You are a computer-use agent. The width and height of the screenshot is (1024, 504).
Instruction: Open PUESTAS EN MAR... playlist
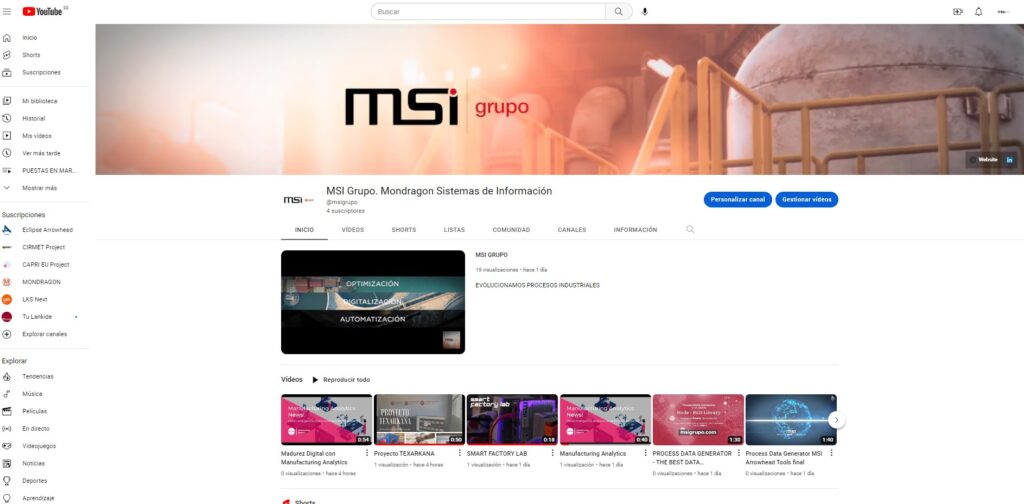(49, 170)
